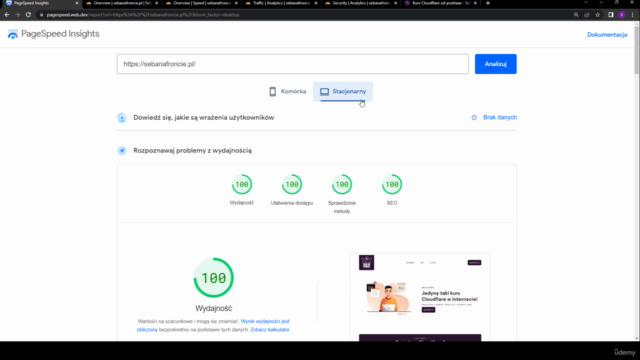Bookmark page with the star icon
Image resolution: width=640 pixels, height=360 pixels.
pos(598,15)
